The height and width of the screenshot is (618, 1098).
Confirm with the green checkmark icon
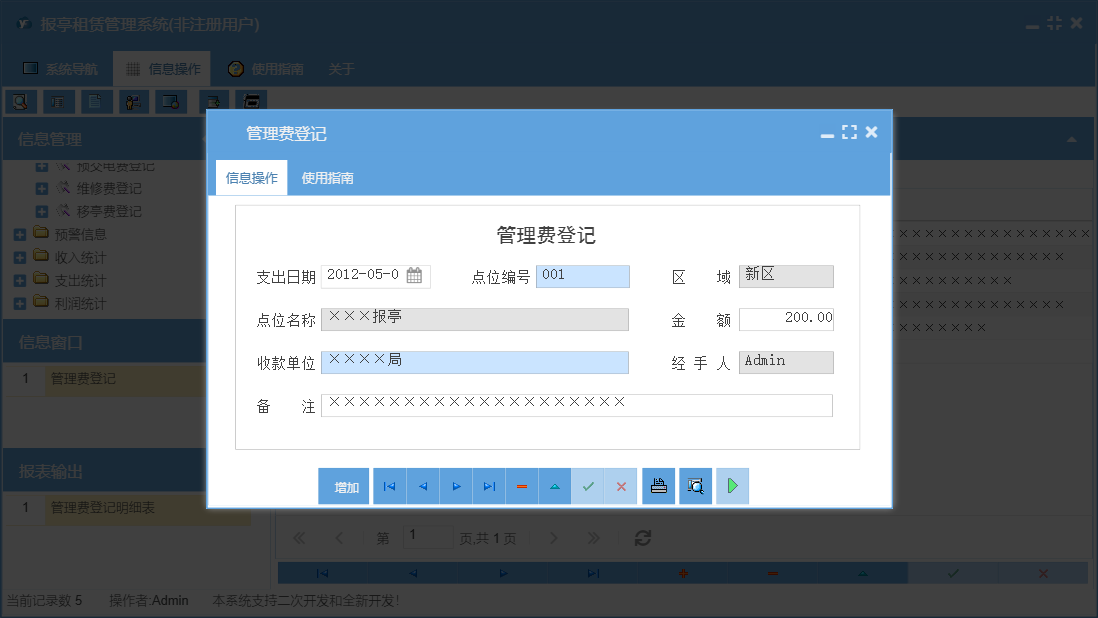(x=588, y=486)
